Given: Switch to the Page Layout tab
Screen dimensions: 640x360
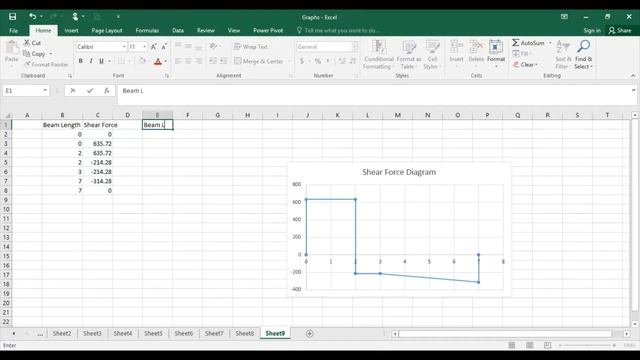Looking at the screenshot, I should 107,31.
